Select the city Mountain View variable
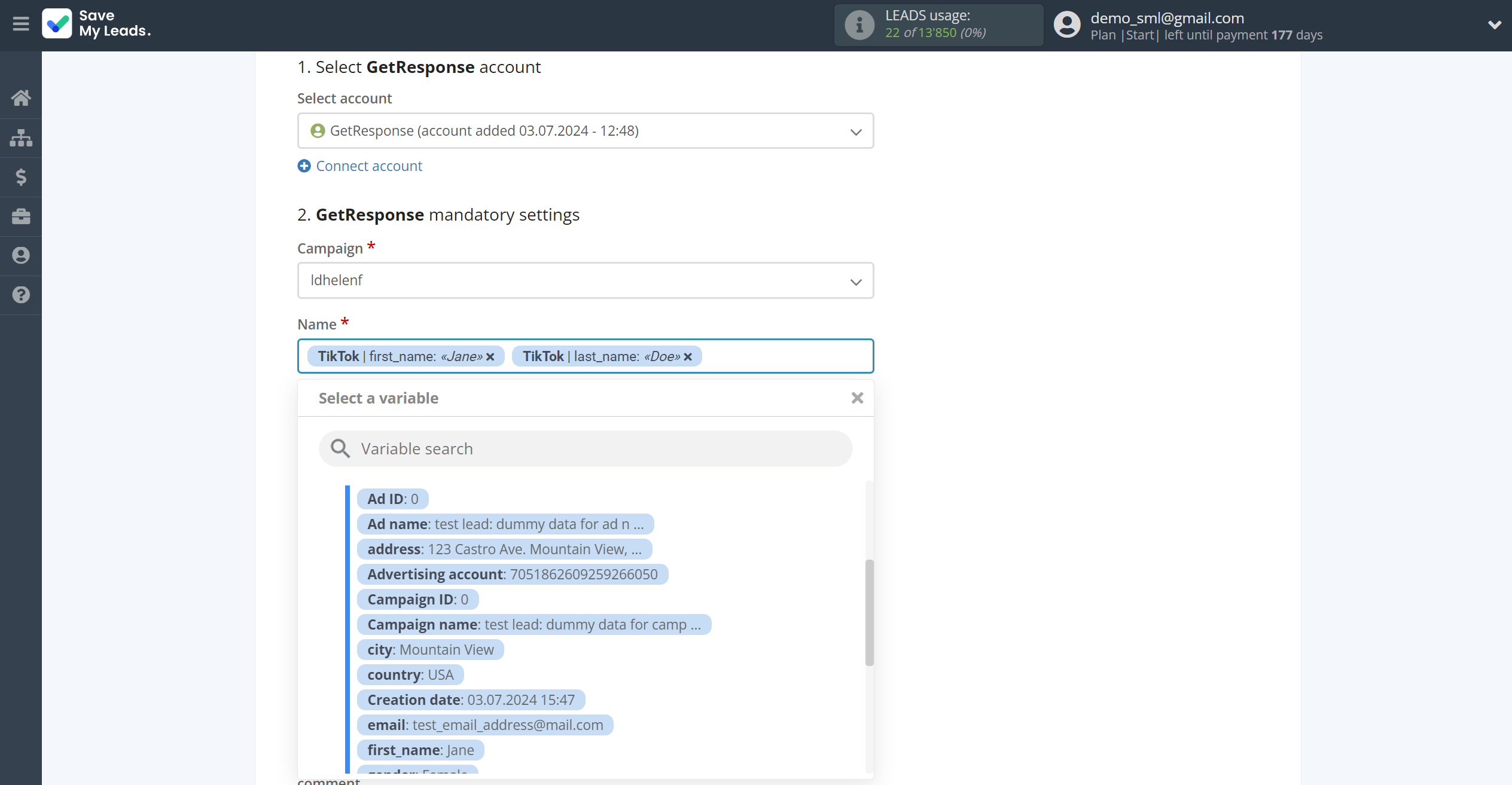 431,650
